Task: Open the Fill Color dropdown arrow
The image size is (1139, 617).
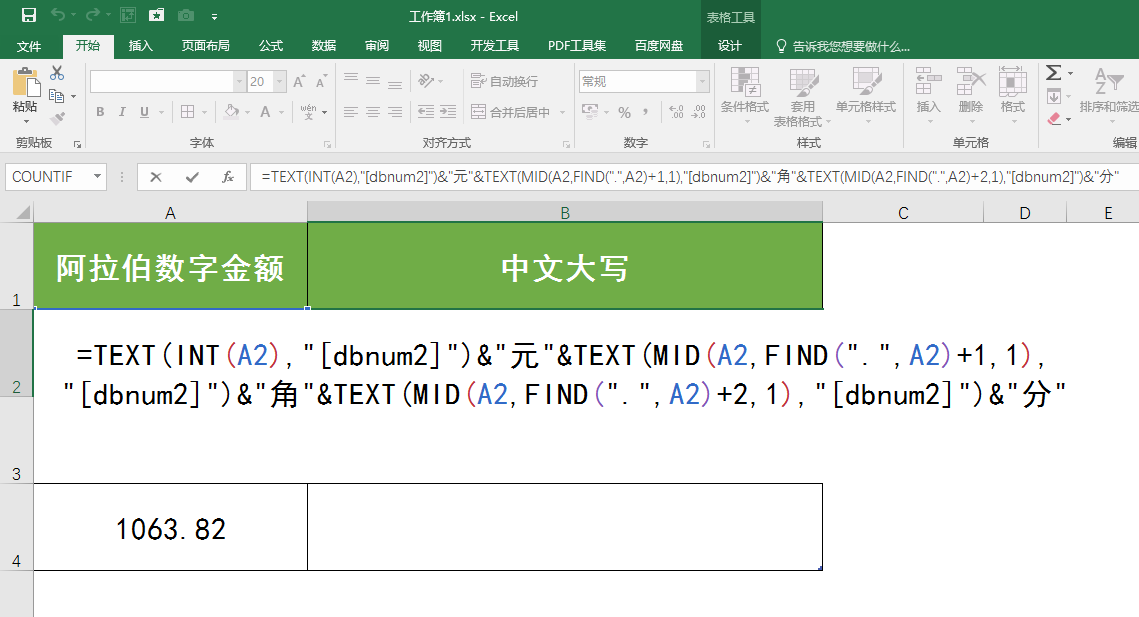Action: [248, 113]
